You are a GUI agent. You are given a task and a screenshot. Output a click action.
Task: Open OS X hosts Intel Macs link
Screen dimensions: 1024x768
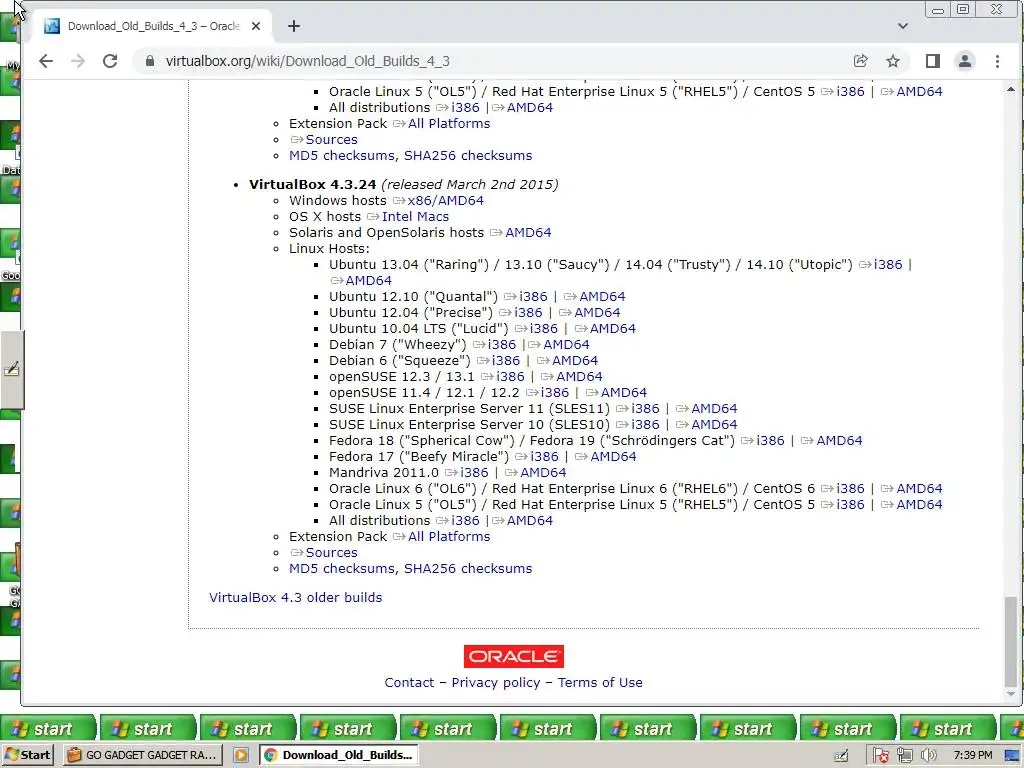pos(415,217)
